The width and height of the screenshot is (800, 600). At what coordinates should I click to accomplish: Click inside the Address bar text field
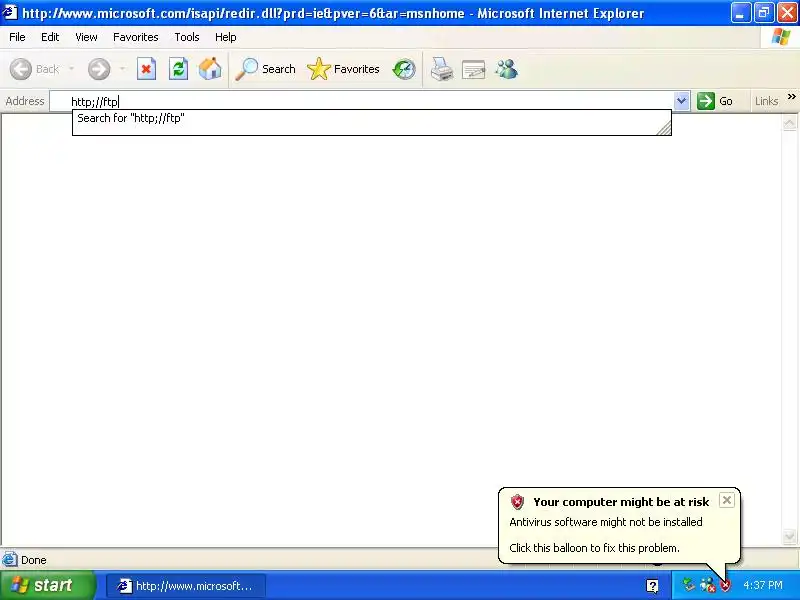pyautogui.click(x=362, y=102)
